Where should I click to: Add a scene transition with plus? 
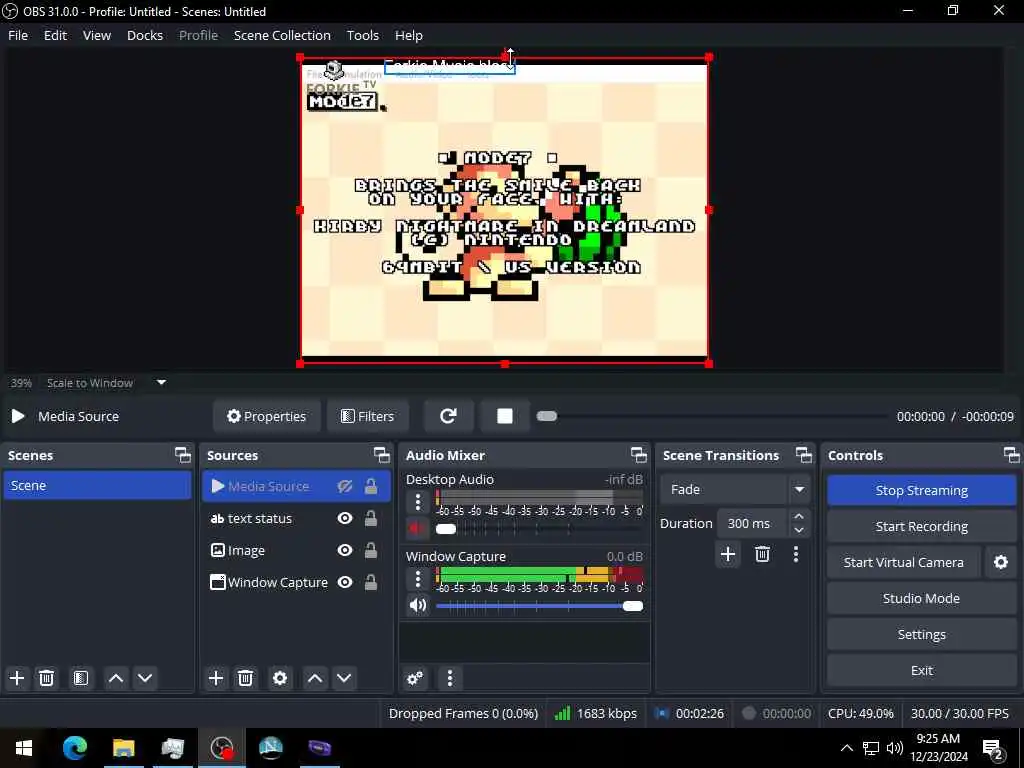point(728,554)
